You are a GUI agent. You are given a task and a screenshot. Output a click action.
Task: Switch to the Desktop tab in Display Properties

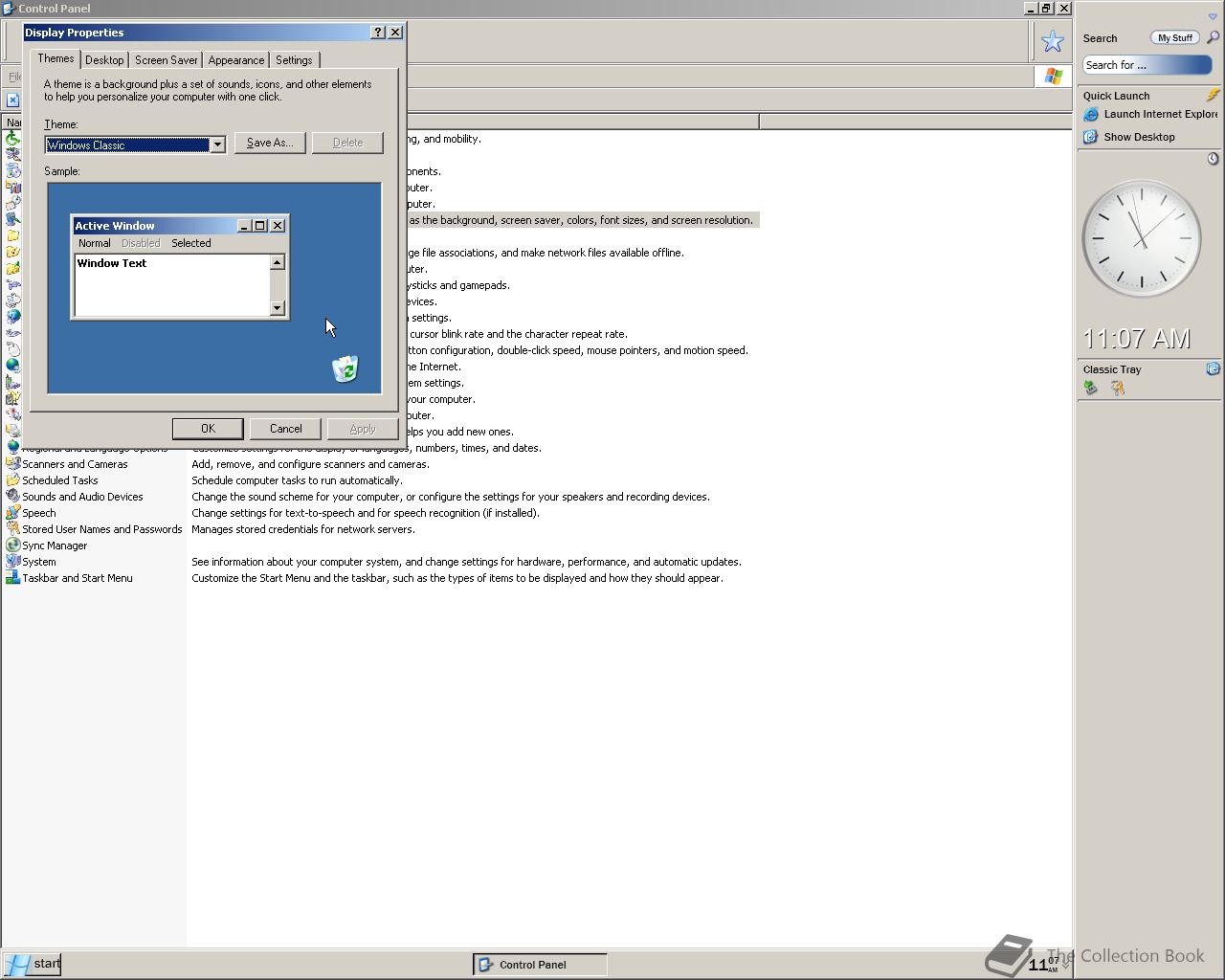click(104, 60)
